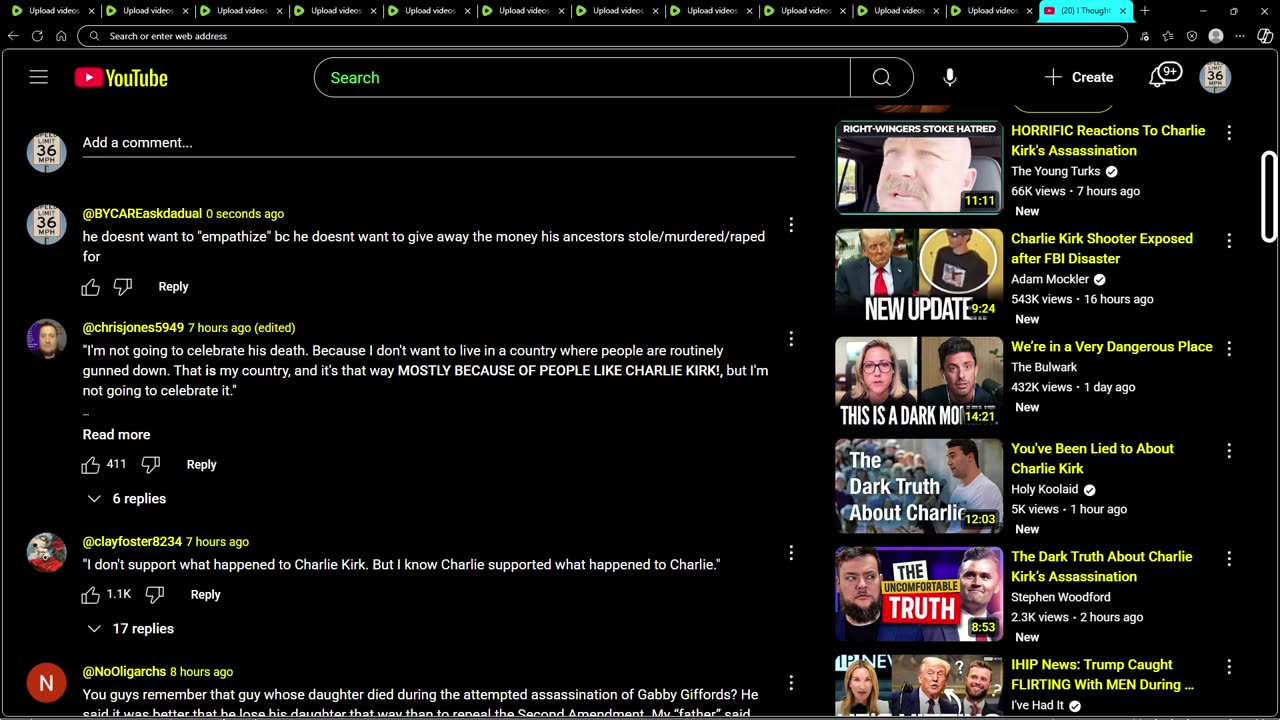Expand comment with Read more
1280x720 pixels.
point(116,435)
